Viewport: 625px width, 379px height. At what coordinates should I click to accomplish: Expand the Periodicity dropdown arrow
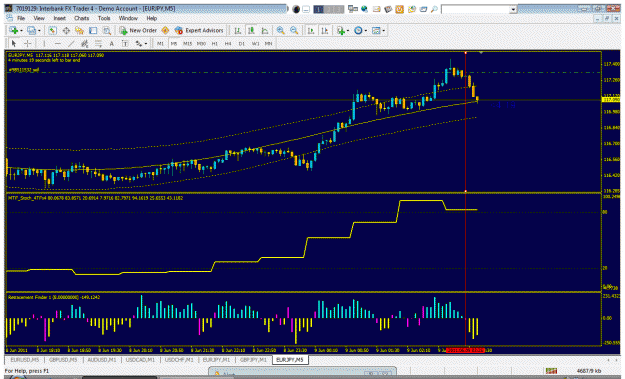coord(366,31)
